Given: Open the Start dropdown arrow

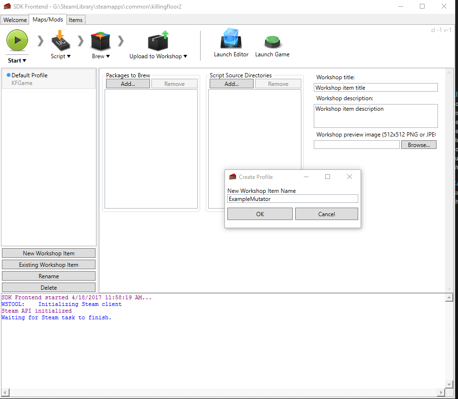Looking at the screenshot, I should tap(24, 61).
